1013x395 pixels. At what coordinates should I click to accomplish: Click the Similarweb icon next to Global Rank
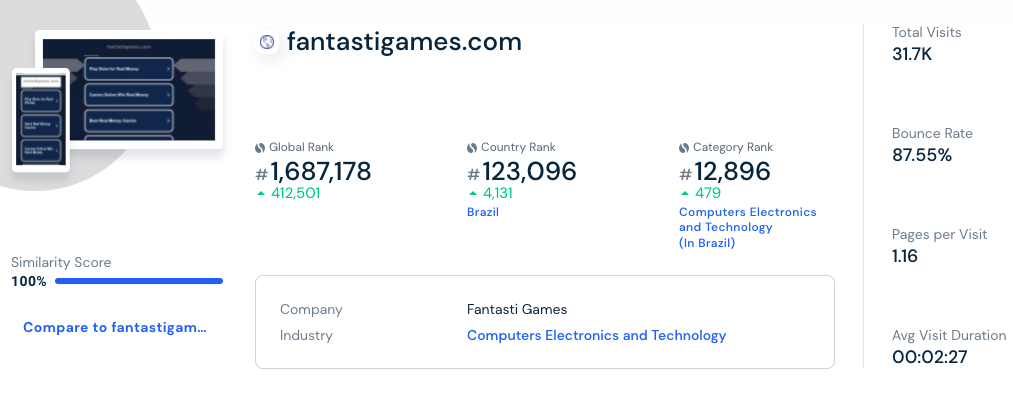coord(260,148)
